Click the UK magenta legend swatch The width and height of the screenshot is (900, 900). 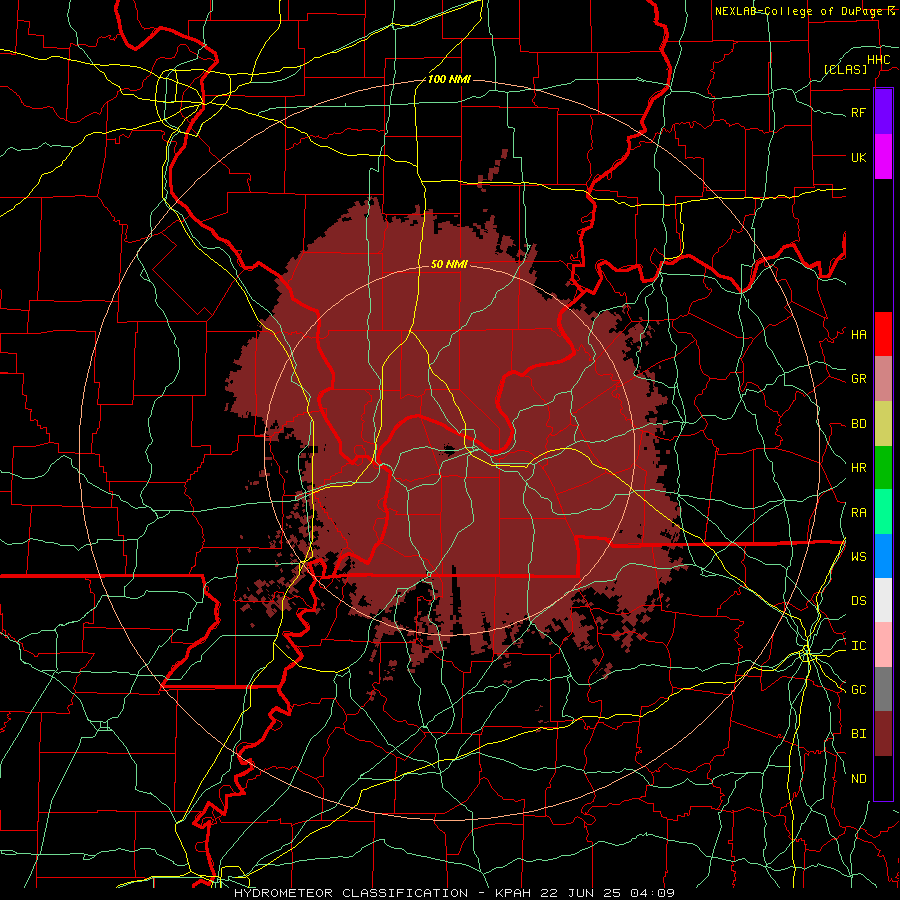pyautogui.click(x=883, y=157)
